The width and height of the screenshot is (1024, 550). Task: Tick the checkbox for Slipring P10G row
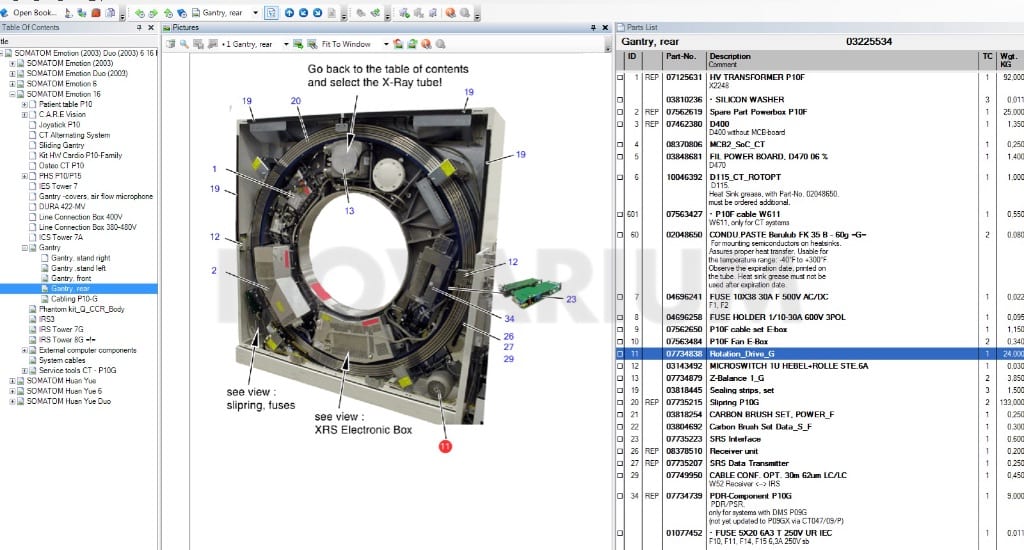620,402
